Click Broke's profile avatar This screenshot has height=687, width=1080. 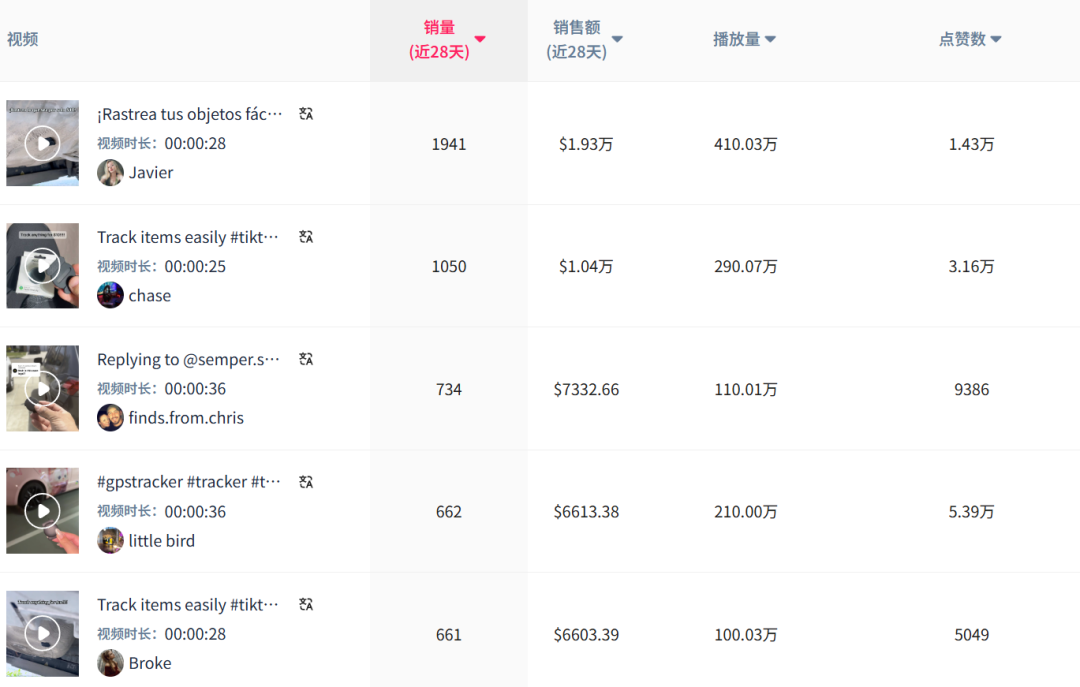pos(110,663)
